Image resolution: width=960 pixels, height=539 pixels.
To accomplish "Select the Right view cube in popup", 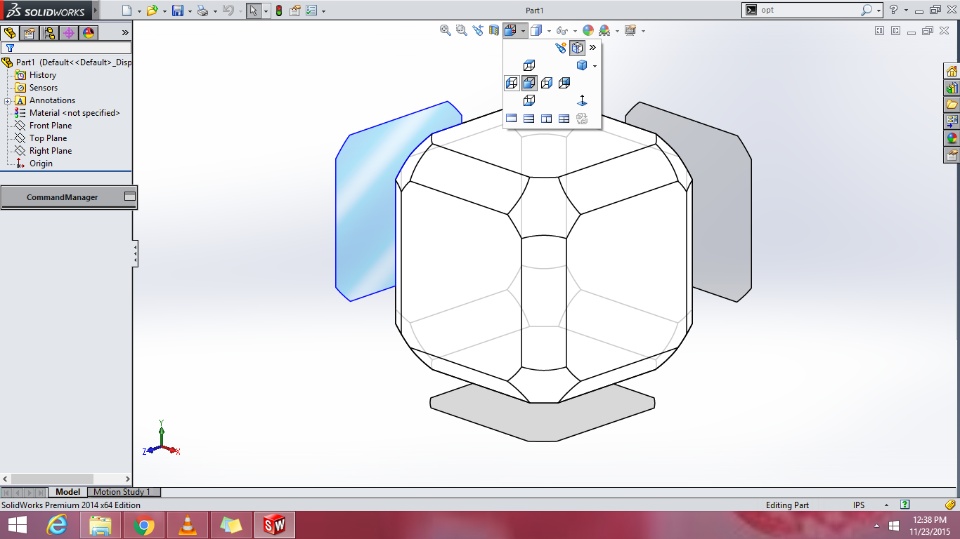I will click(x=547, y=83).
